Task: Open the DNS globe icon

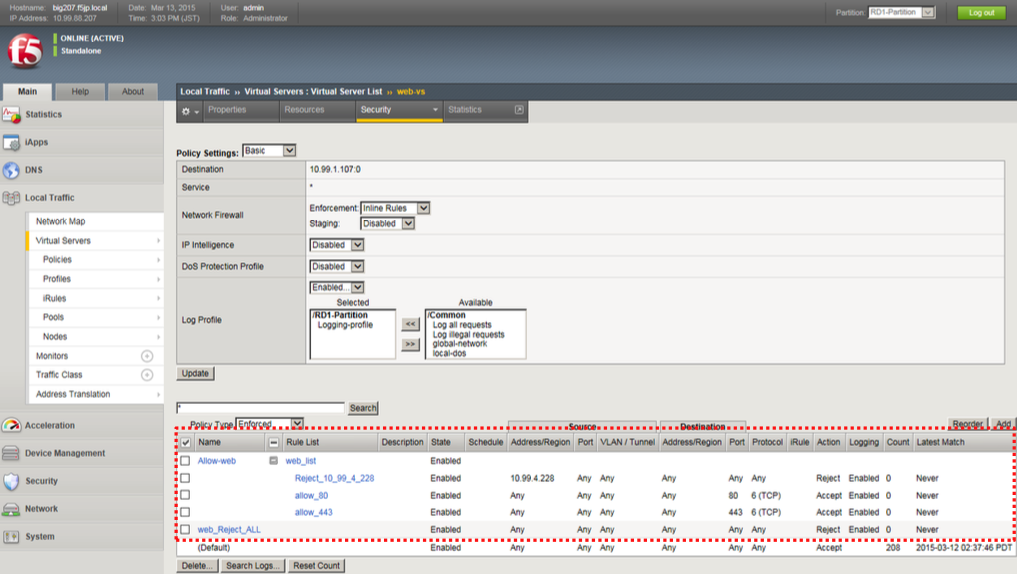Action: pos(11,170)
